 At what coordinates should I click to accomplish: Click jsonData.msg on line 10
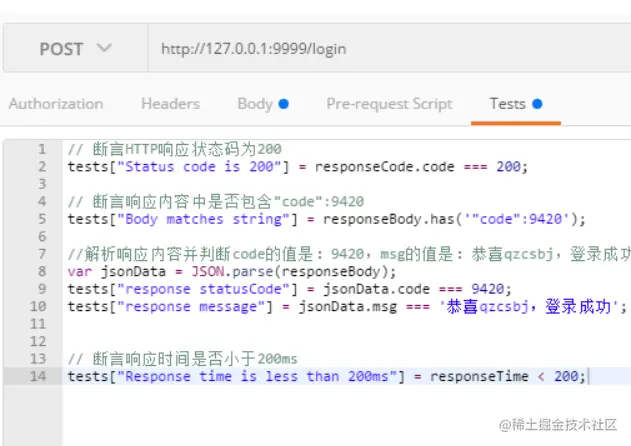[347, 306]
